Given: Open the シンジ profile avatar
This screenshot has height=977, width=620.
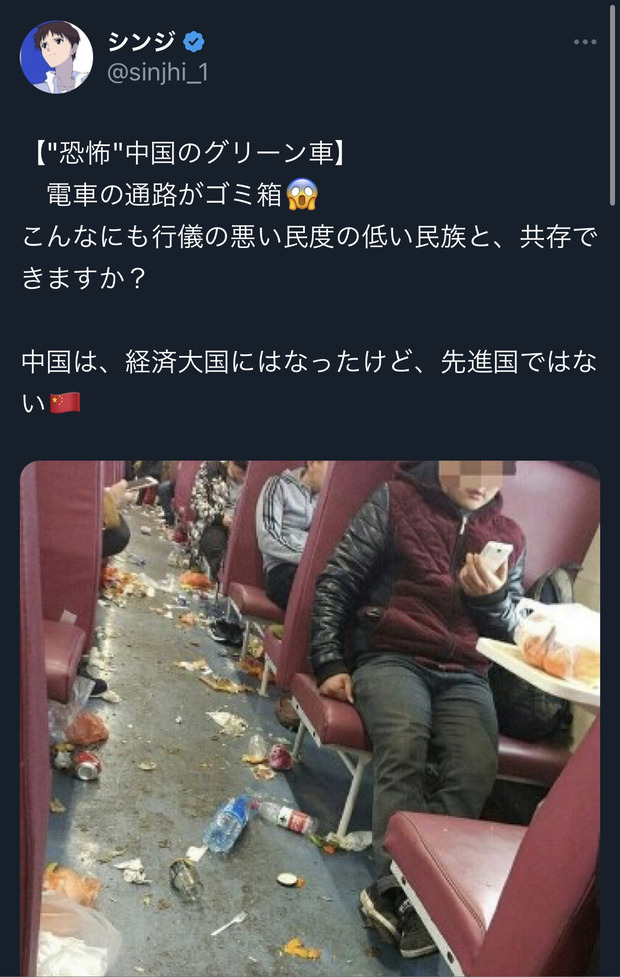Looking at the screenshot, I should tap(57, 57).
